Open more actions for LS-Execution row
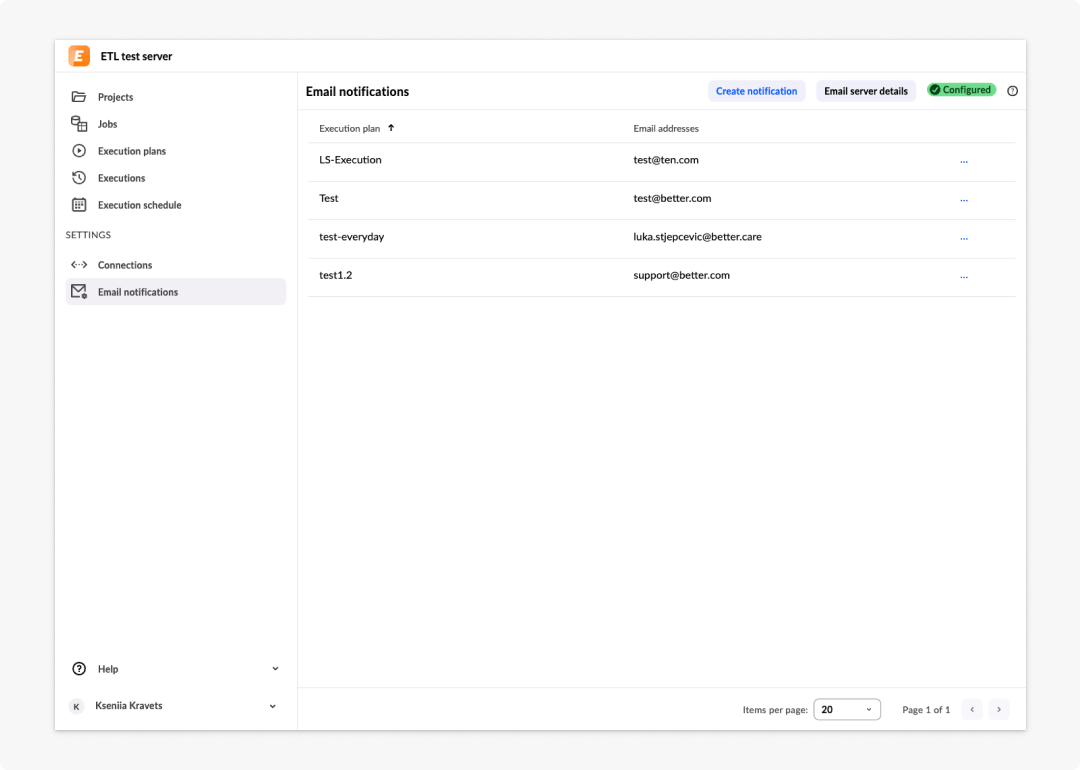 point(964,161)
